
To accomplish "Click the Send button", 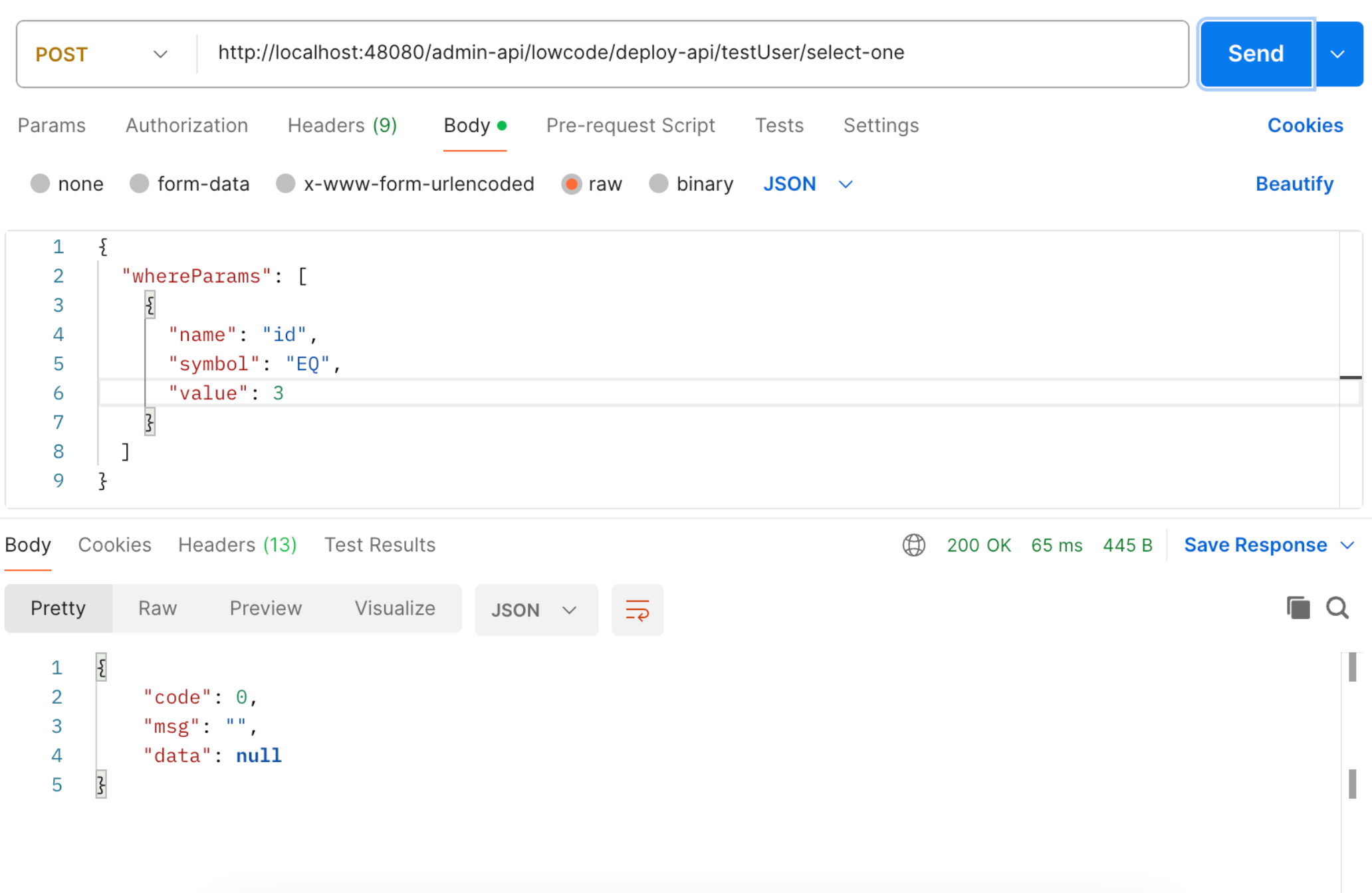I will coord(1255,54).
